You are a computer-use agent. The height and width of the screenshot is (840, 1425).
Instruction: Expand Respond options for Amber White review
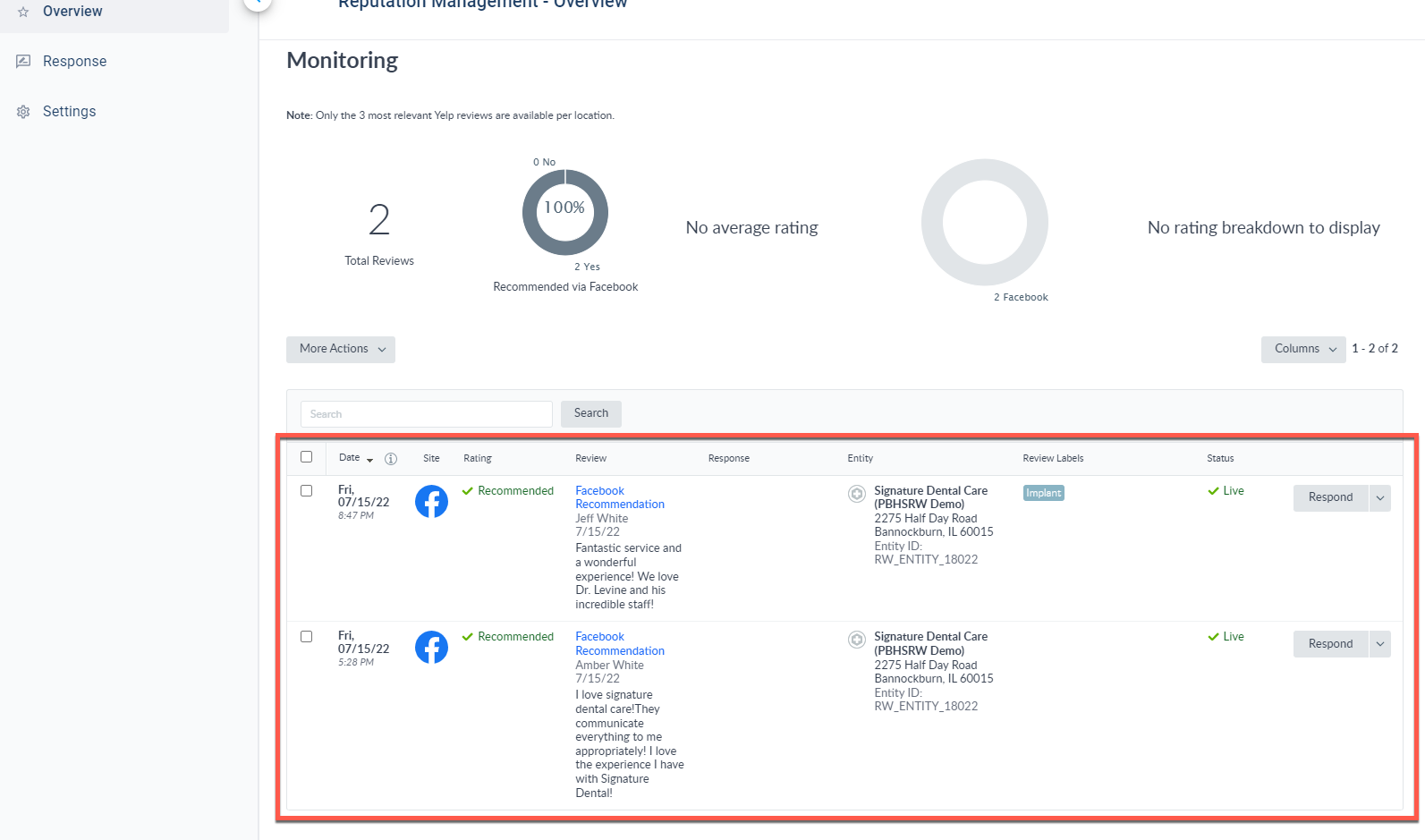pos(1380,644)
